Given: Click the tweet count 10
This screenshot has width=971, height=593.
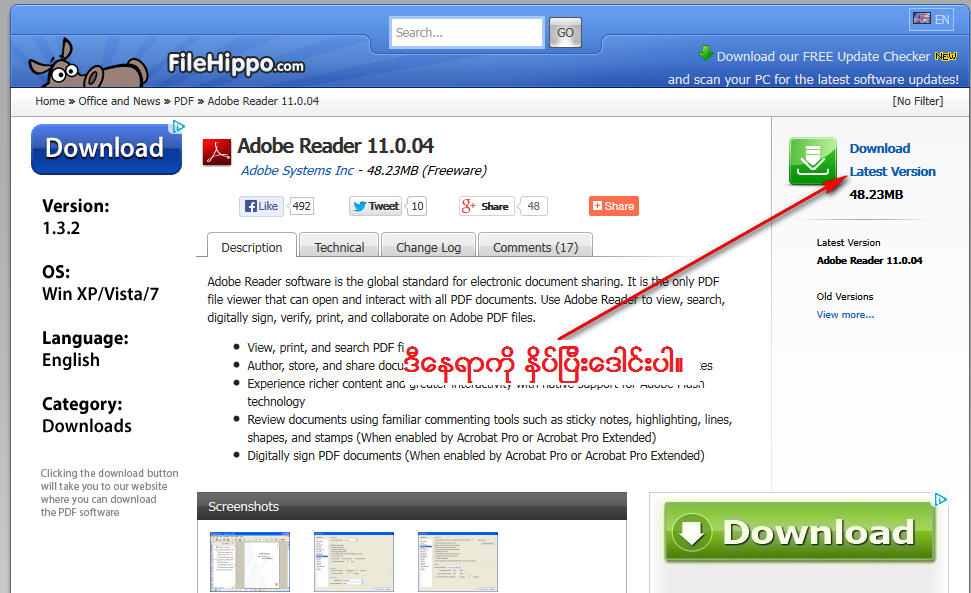Looking at the screenshot, I should 417,206.
